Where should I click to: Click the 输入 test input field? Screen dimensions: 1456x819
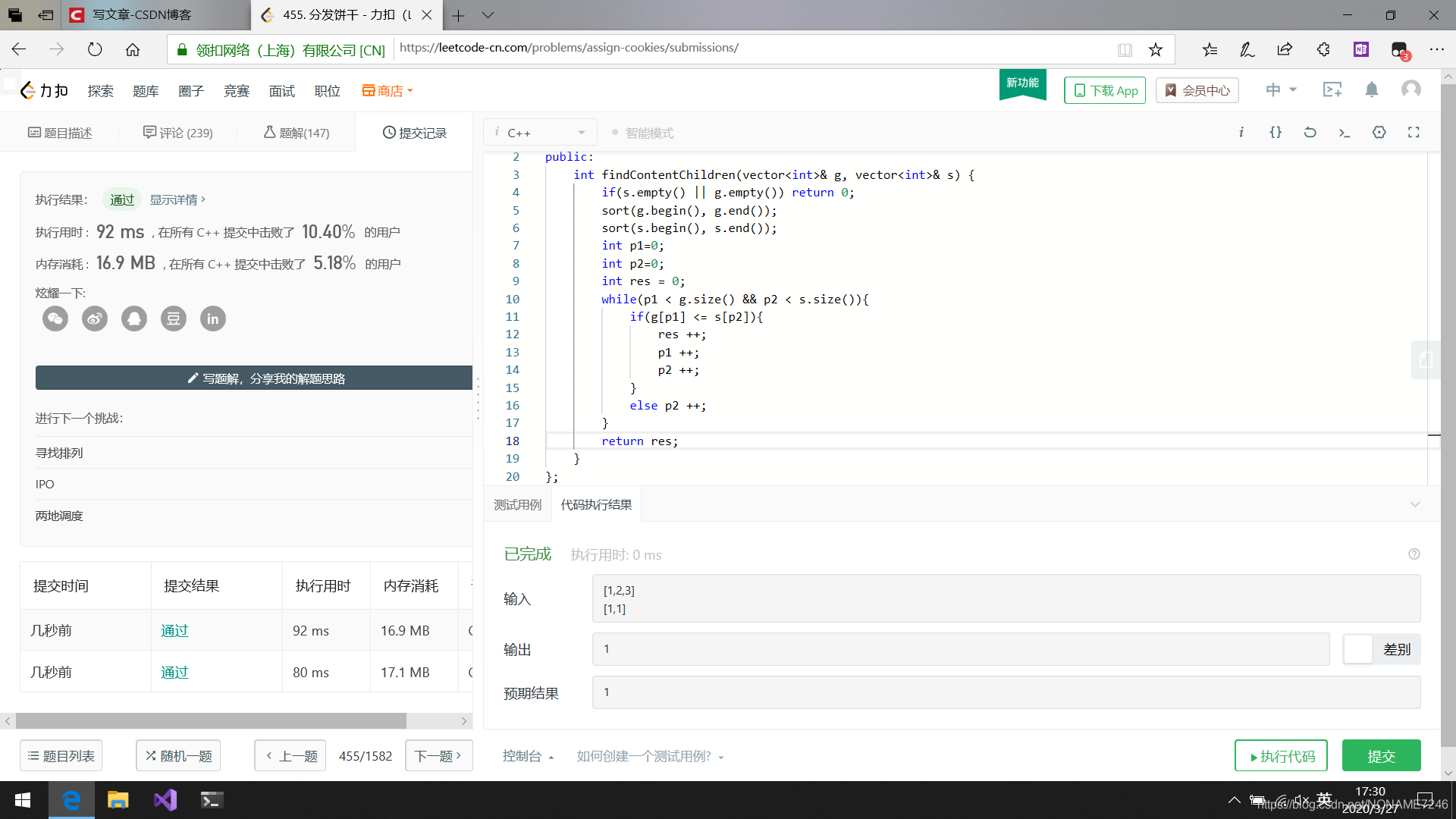click(1005, 598)
